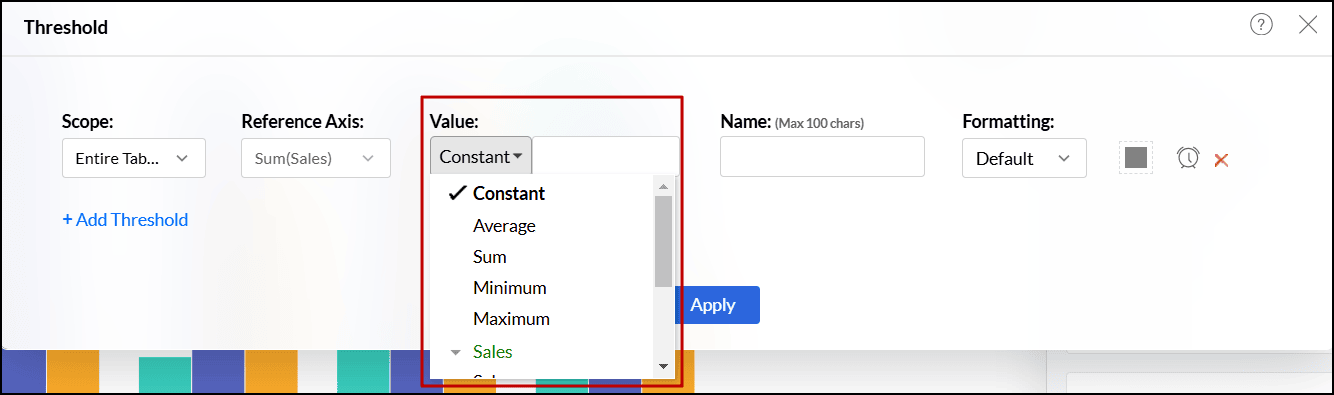Expand the Scope dropdown
This screenshot has width=1334, height=395.
(134, 158)
